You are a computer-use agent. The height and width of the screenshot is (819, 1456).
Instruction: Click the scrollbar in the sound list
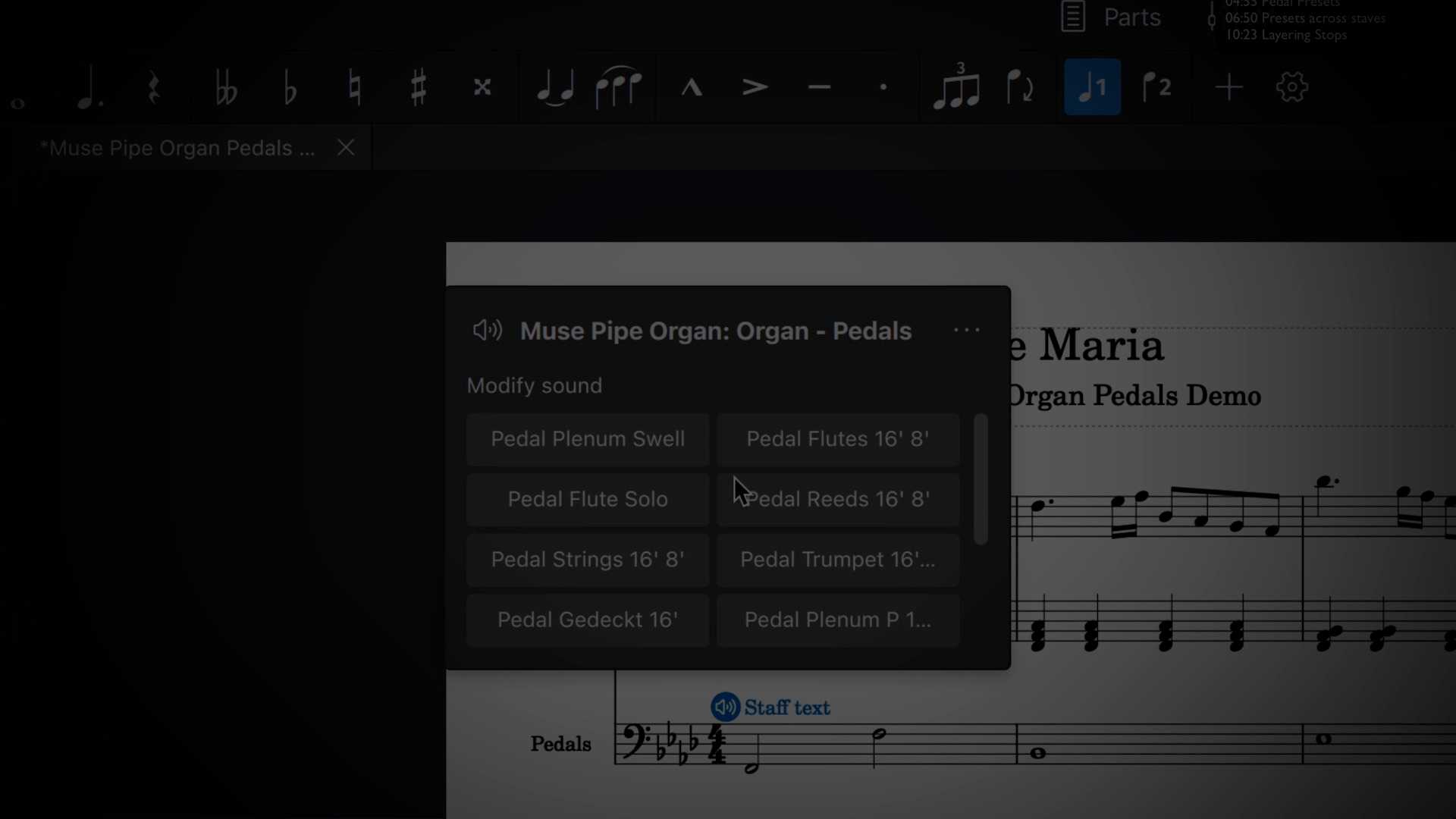[x=980, y=478]
